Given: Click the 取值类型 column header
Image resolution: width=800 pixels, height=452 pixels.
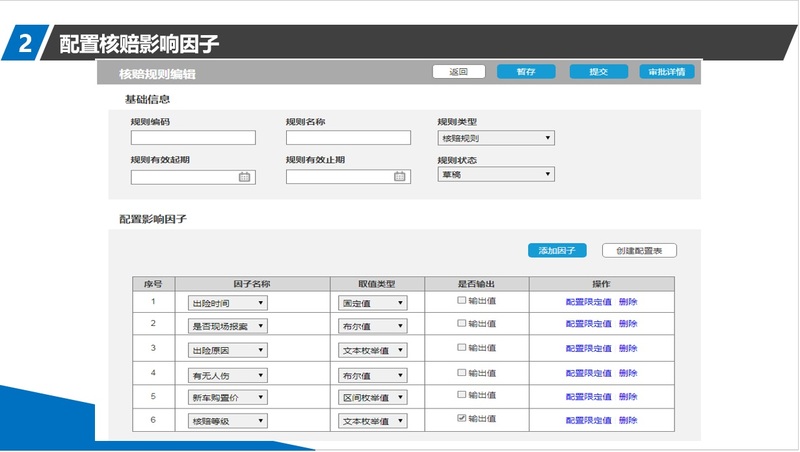Looking at the screenshot, I should (377, 284).
